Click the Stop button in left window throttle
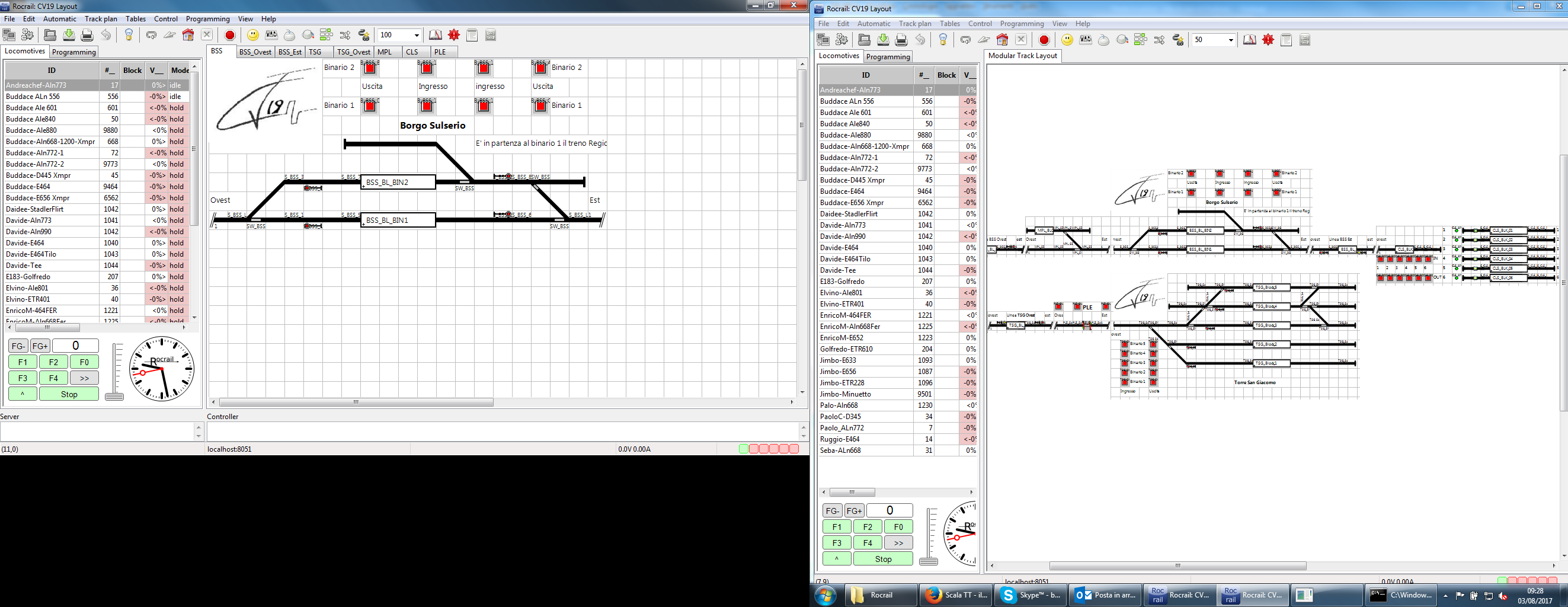Viewport: 1568px width, 607px height. coord(69,394)
